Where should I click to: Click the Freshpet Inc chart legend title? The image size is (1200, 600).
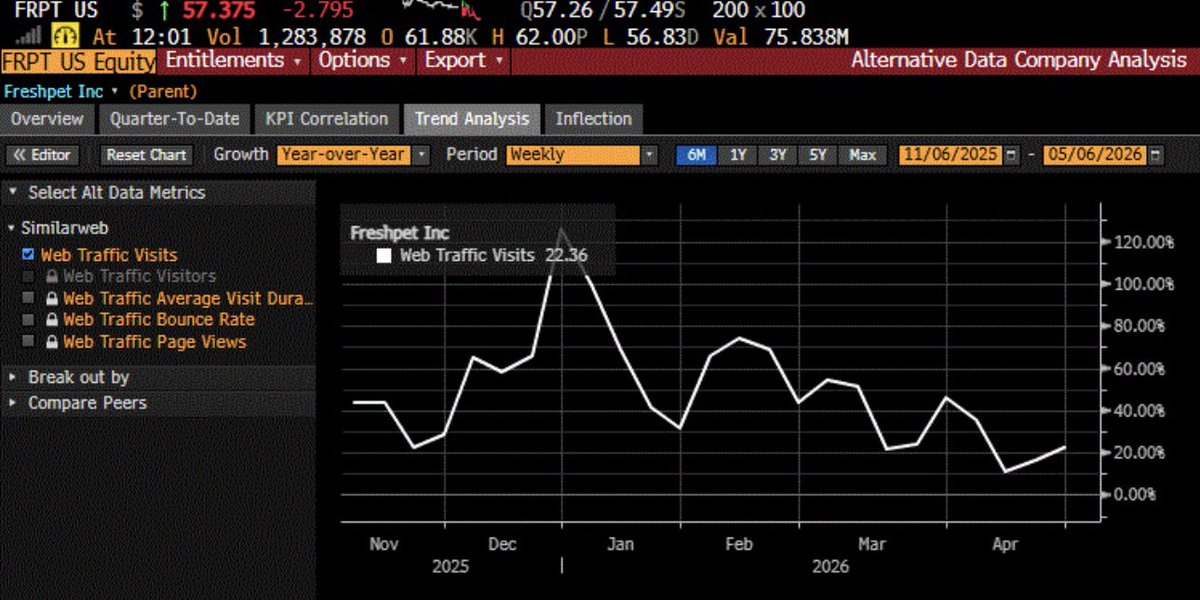400,233
